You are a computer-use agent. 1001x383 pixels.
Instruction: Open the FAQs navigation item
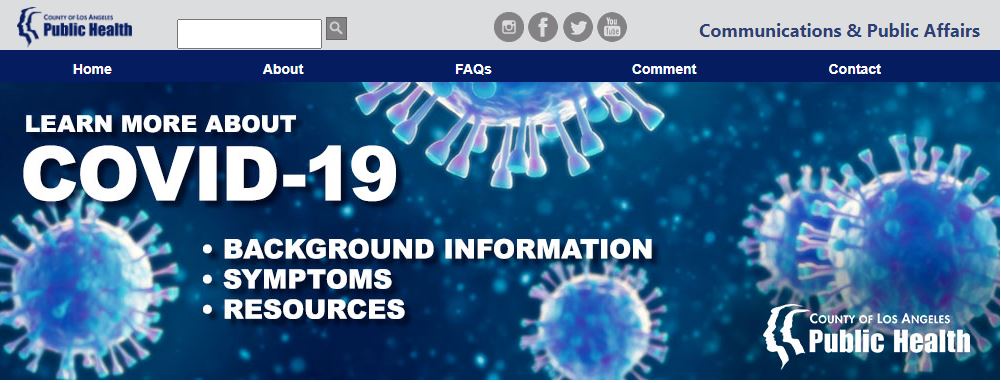pos(473,69)
